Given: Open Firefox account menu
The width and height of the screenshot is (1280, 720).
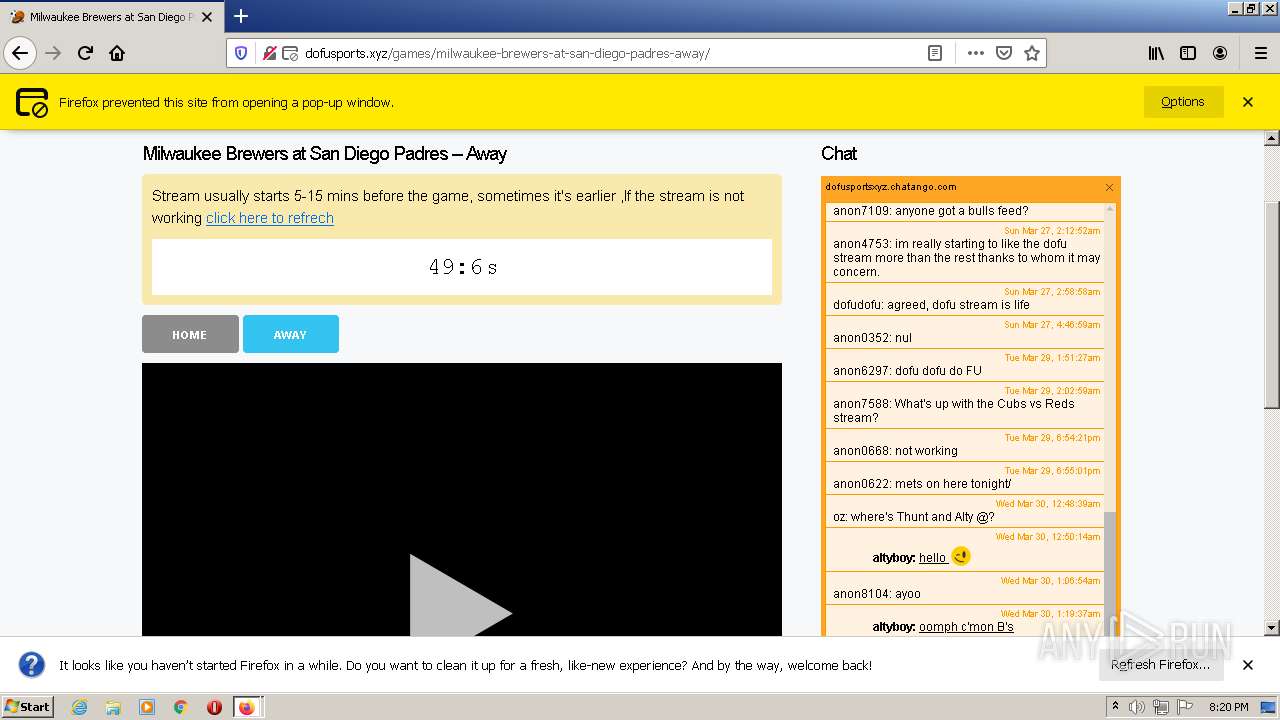Looking at the screenshot, I should (x=1220, y=53).
